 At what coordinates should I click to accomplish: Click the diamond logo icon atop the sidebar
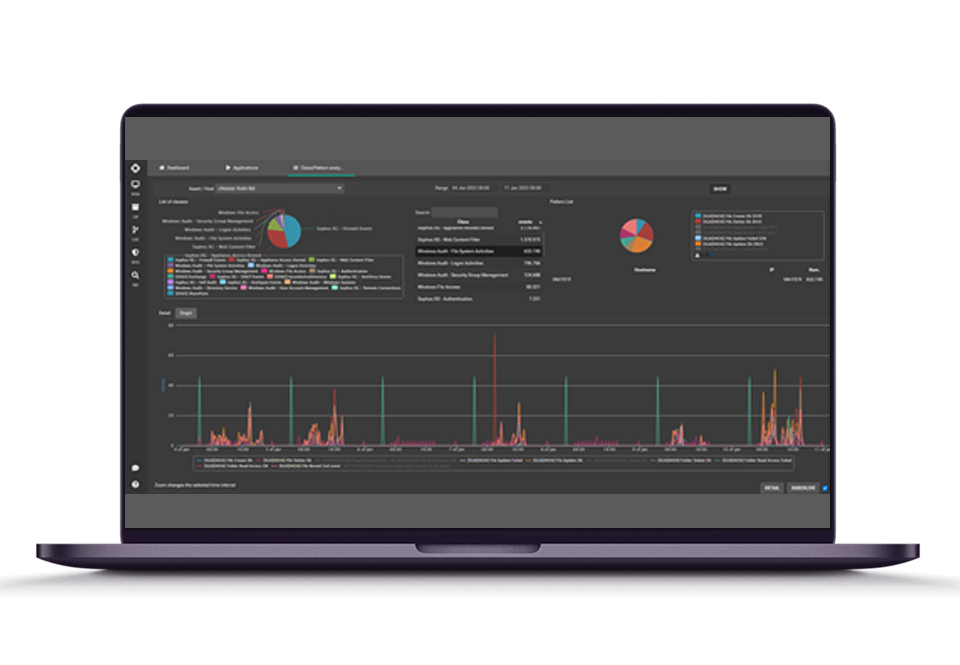[x=135, y=168]
